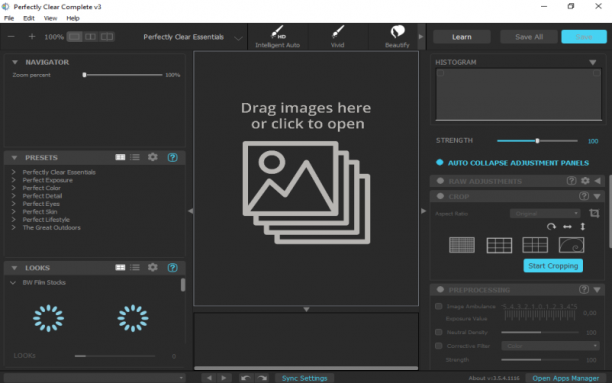
Task: Open Aspect Ratio Original dropdown
Action: 545,214
